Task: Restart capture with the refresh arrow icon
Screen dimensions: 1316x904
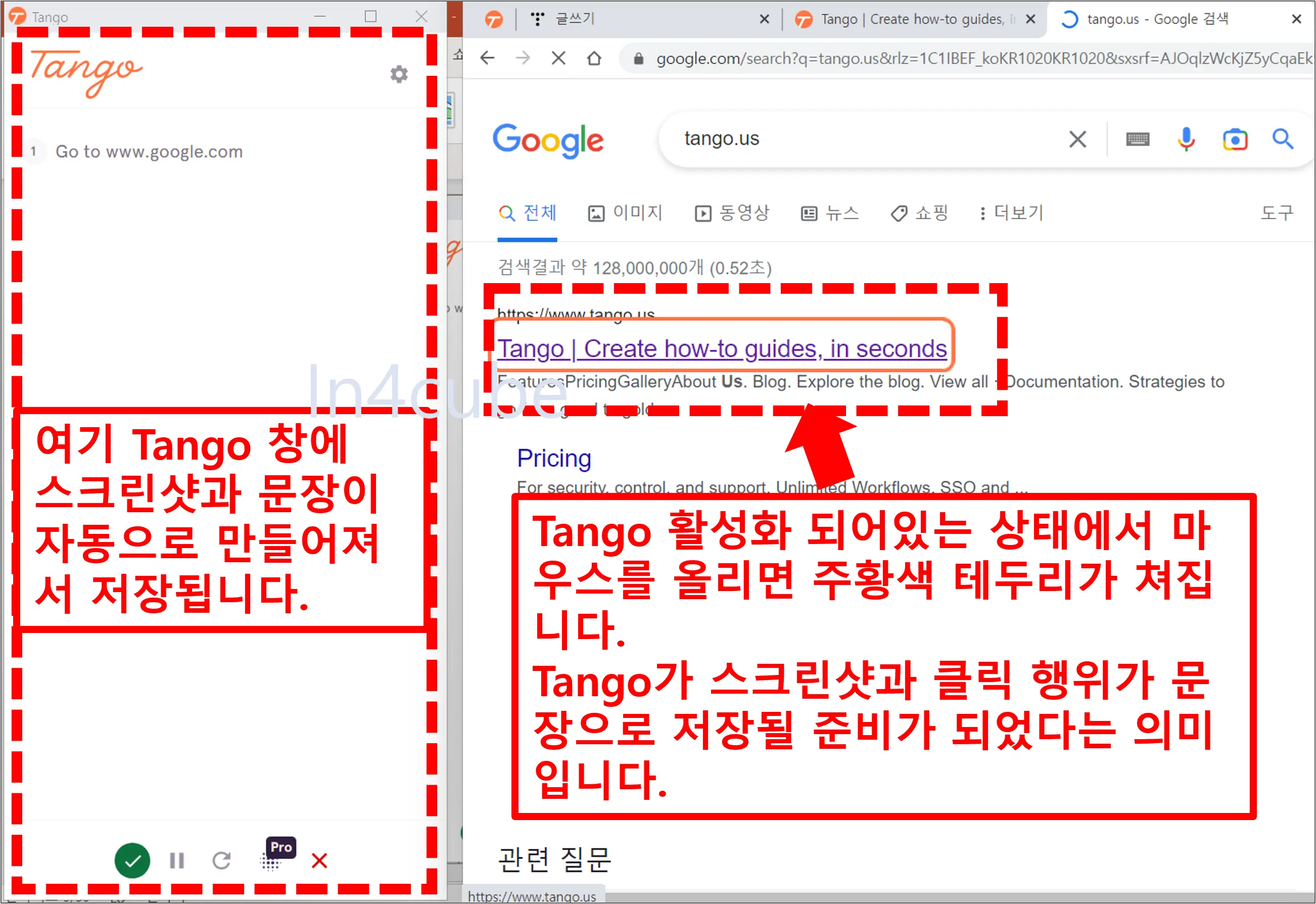Action: (x=221, y=861)
